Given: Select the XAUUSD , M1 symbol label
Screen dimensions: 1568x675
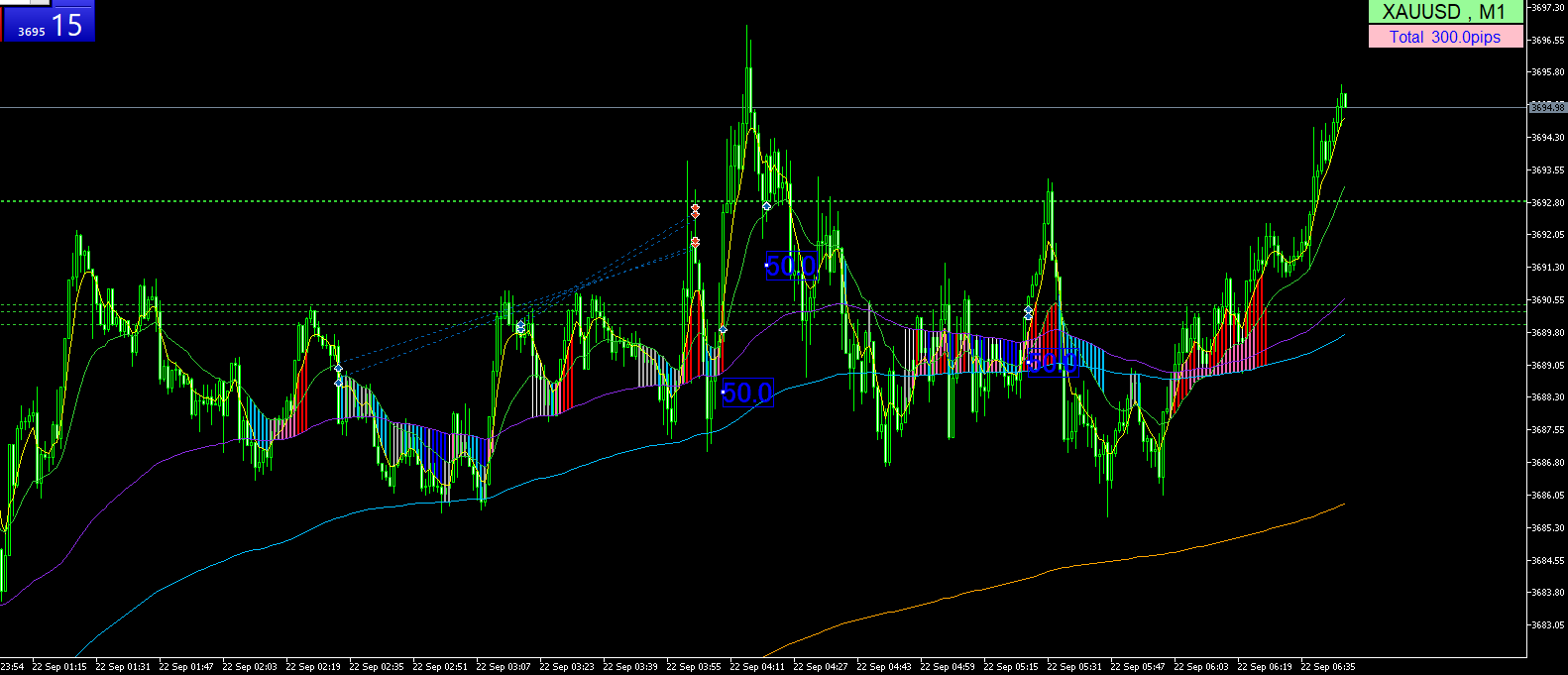Looking at the screenshot, I should pyautogui.click(x=1445, y=12).
